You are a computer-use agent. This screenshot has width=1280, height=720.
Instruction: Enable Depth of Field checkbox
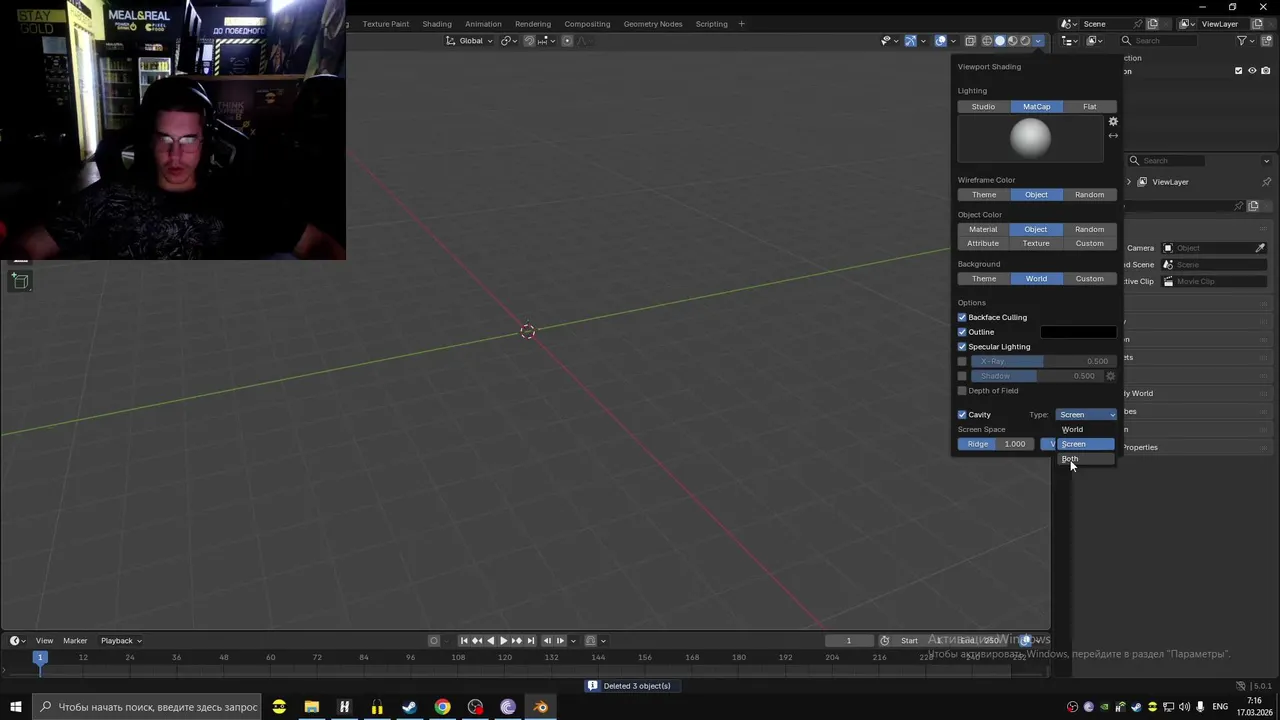tap(962, 391)
